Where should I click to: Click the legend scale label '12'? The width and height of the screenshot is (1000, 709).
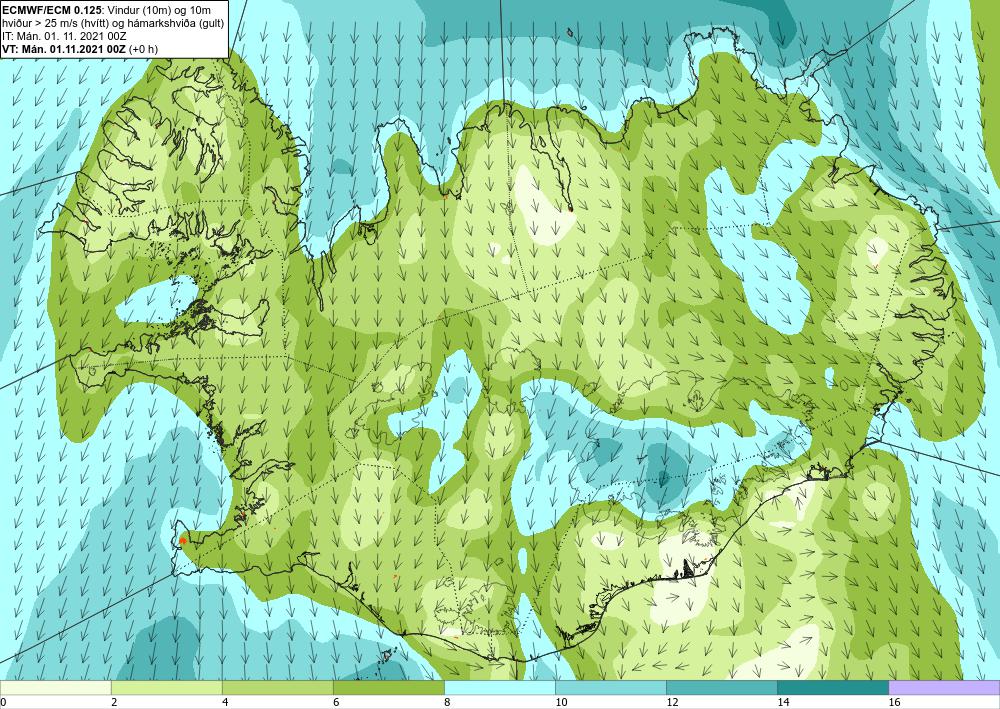pos(672,702)
